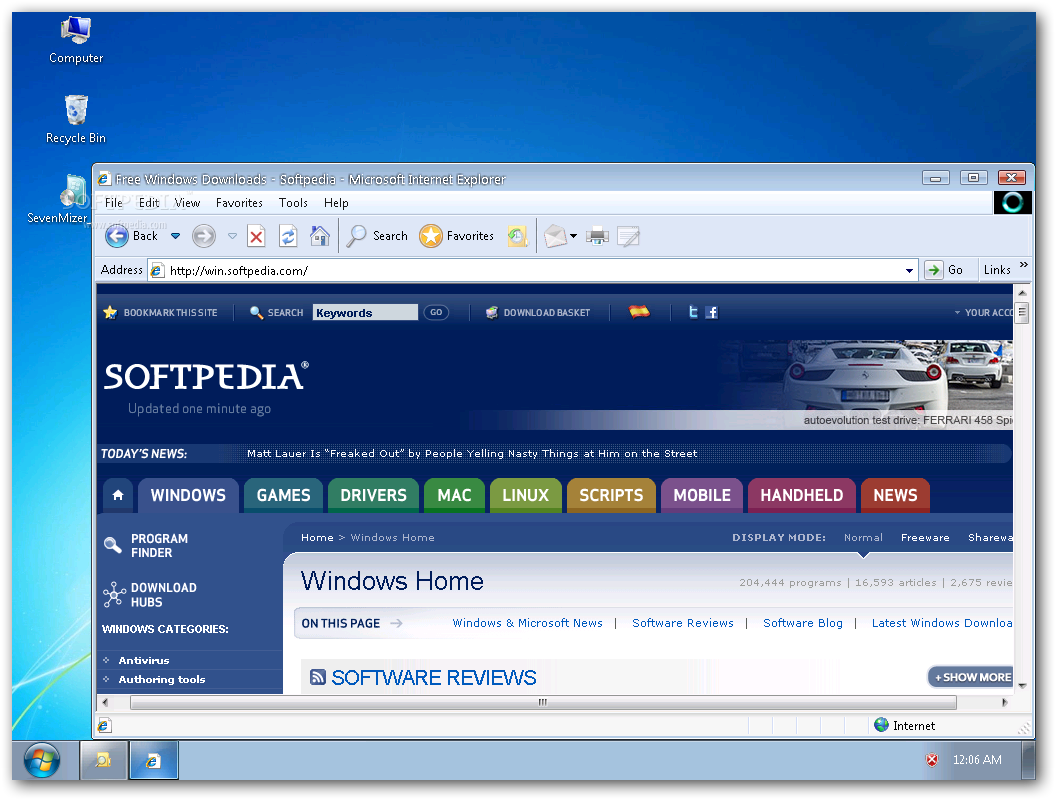Click the Back arrow icon
This screenshot has width=1056, height=800.
(x=117, y=236)
